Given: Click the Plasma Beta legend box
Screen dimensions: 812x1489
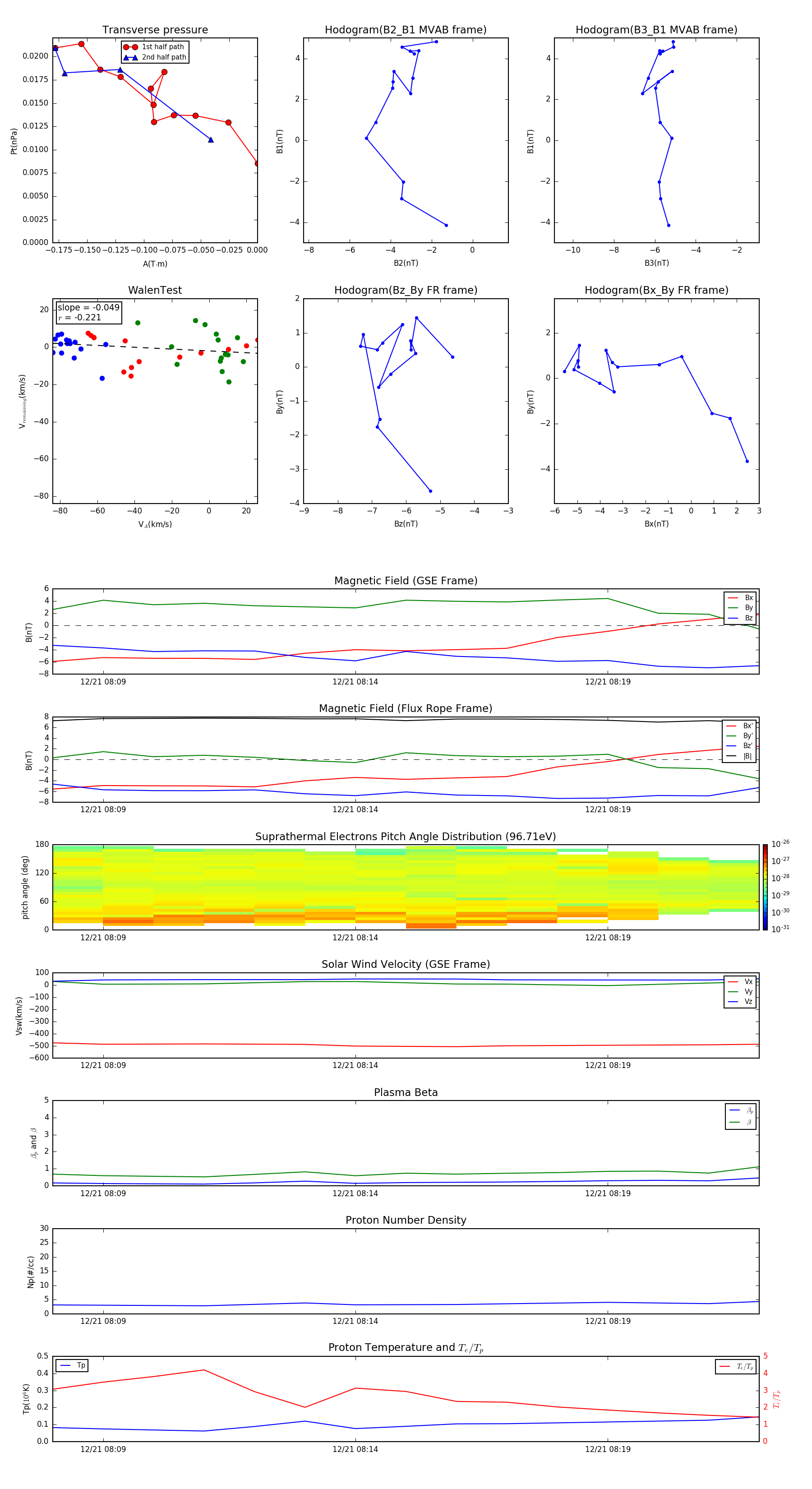Looking at the screenshot, I should (x=740, y=1117).
